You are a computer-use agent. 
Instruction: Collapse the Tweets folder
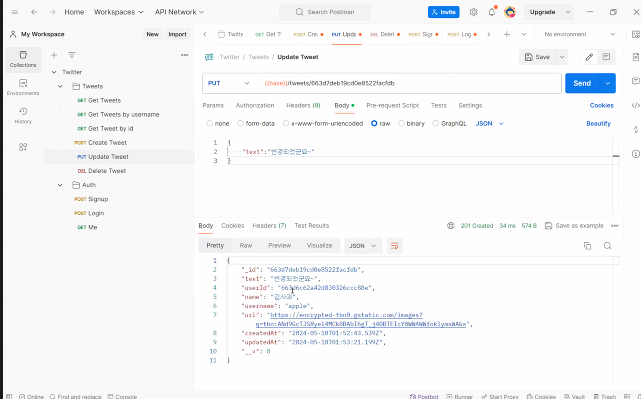(x=60, y=86)
